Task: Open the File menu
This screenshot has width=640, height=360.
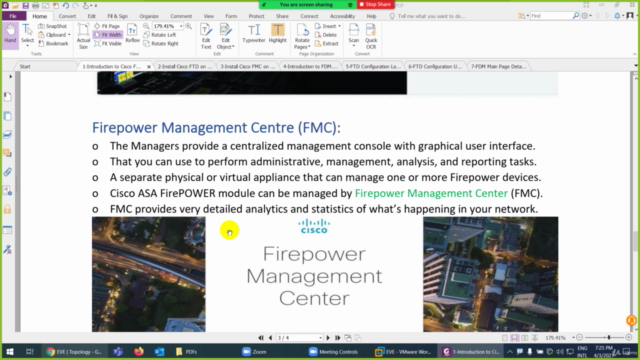Action: (x=13, y=16)
